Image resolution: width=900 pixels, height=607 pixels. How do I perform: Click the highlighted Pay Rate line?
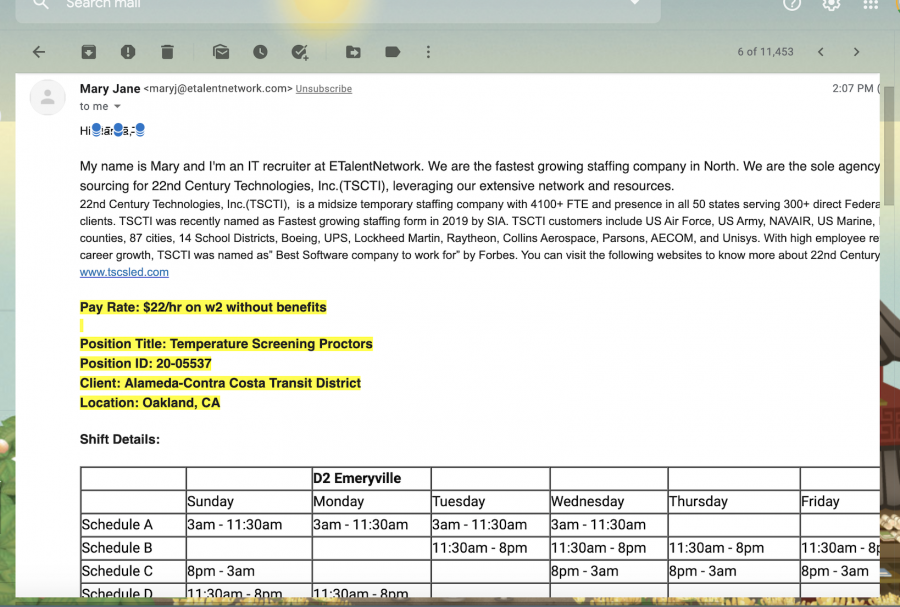click(203, 308)
